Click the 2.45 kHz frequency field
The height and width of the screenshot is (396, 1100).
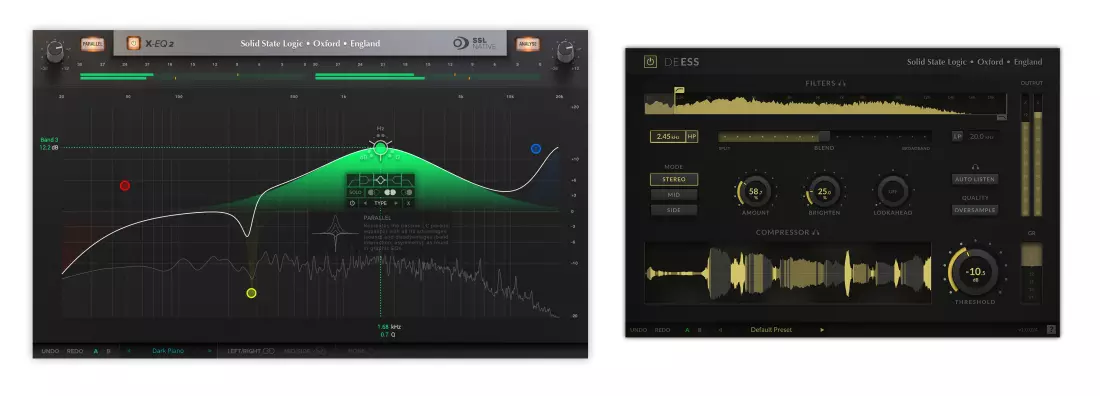[668, 137]
